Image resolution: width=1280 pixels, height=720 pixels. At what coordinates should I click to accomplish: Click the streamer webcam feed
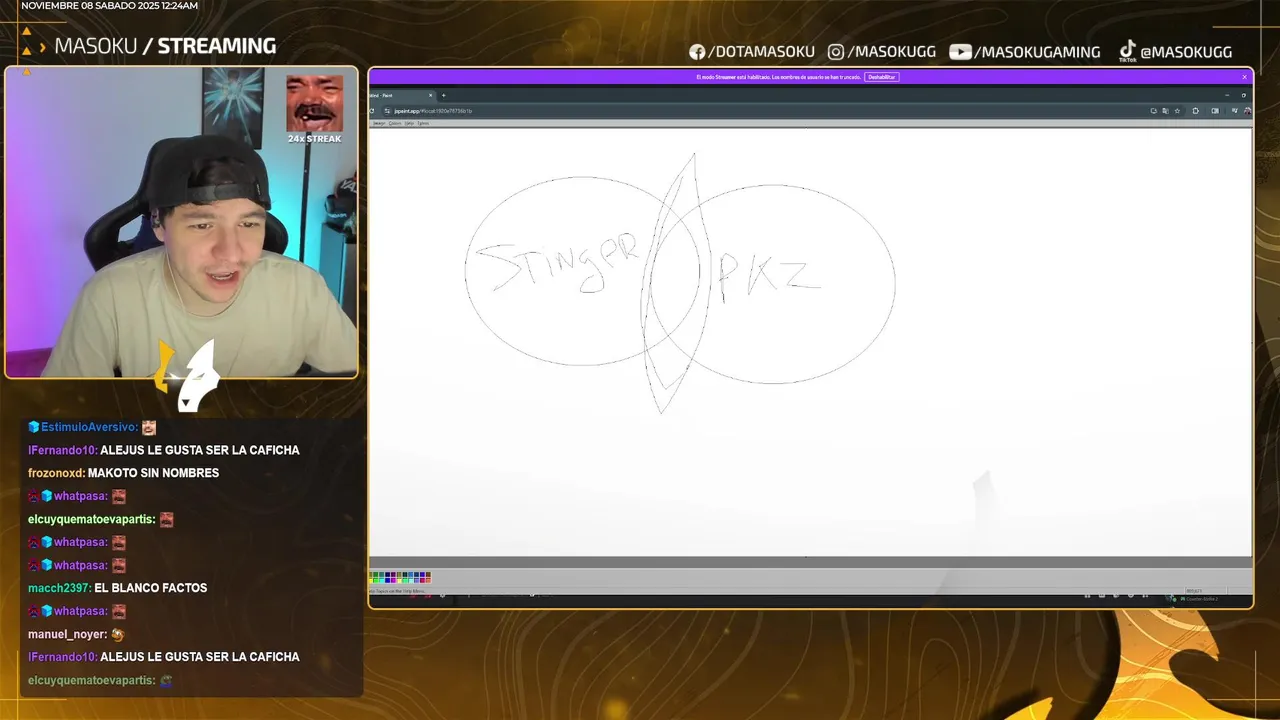coord(181,223)
